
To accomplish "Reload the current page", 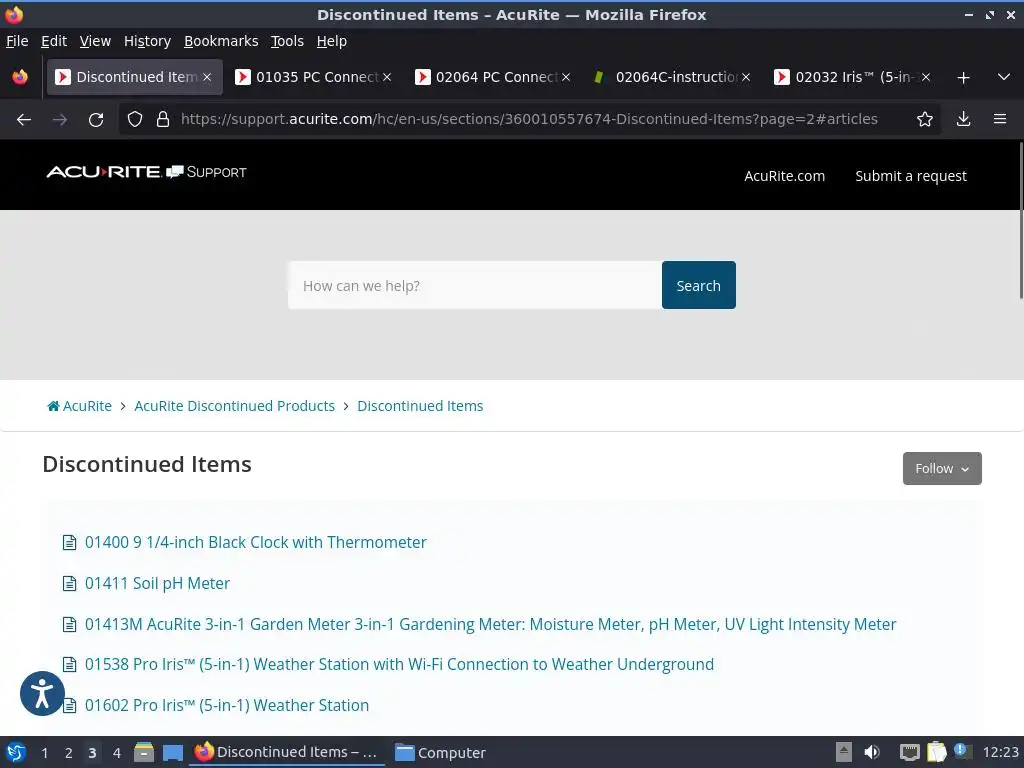I will pyautogui.click(x=96, y=120).
